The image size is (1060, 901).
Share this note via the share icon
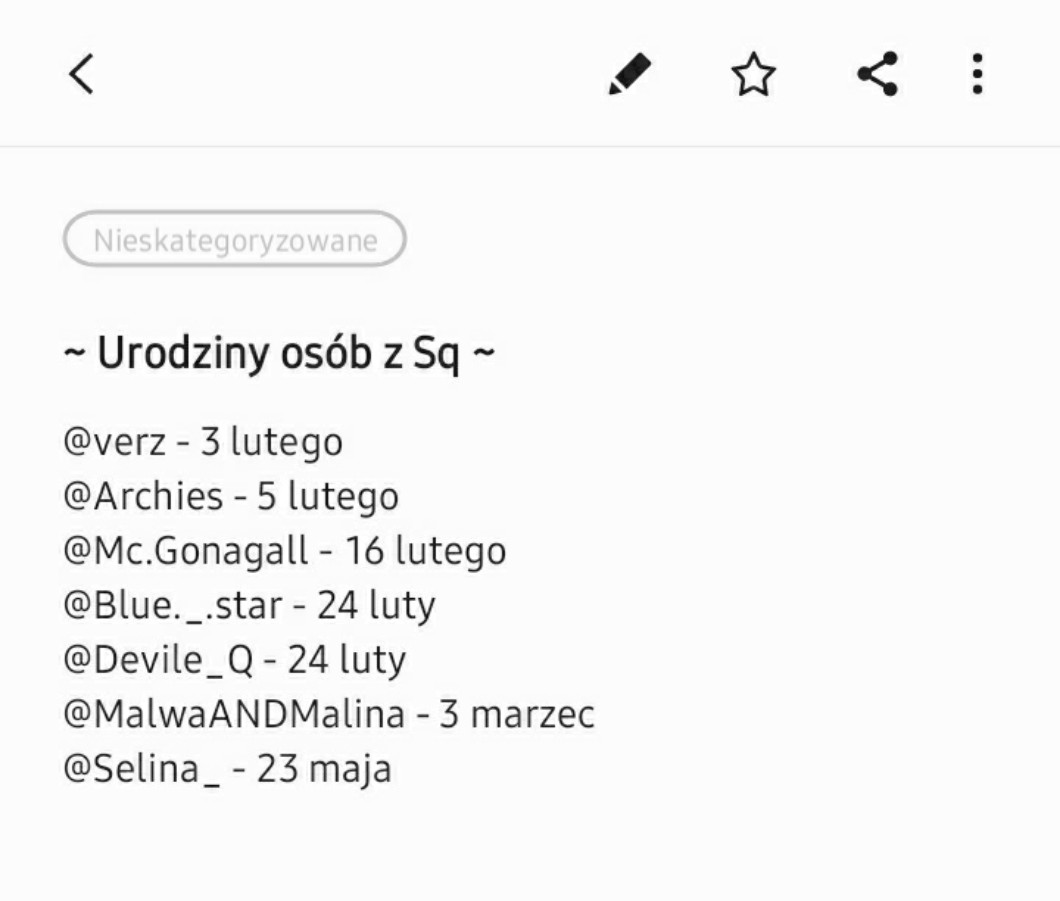click(877, 75)
